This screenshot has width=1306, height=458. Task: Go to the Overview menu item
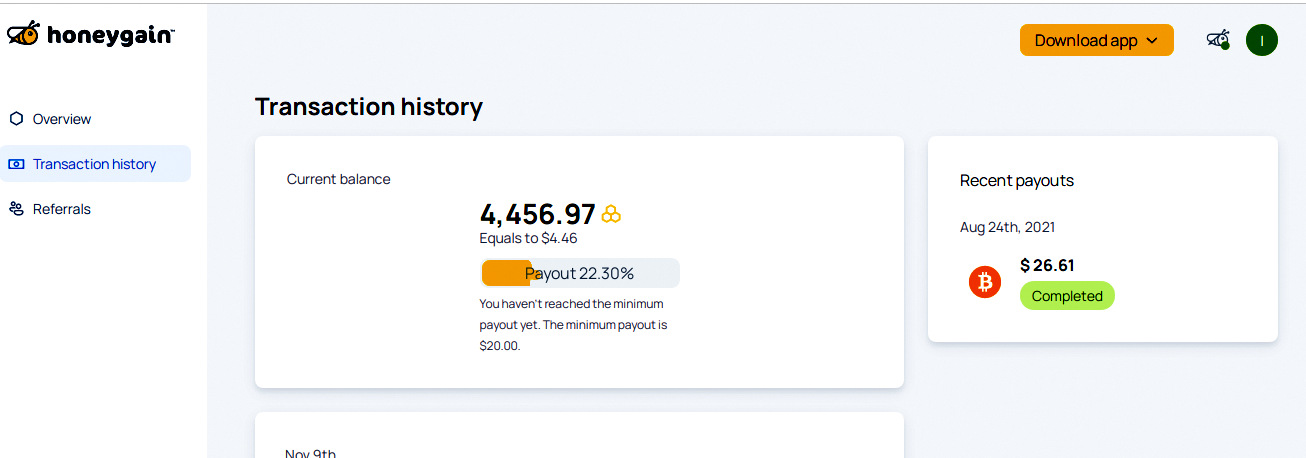62,119
